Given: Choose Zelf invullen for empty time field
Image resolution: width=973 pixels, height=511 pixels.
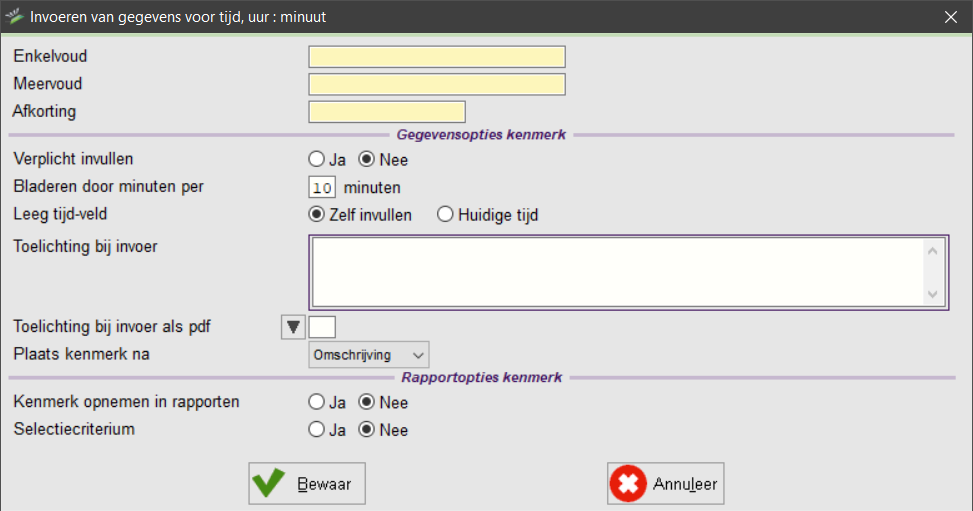Looking at the screenshot, I should click(317, 215).
